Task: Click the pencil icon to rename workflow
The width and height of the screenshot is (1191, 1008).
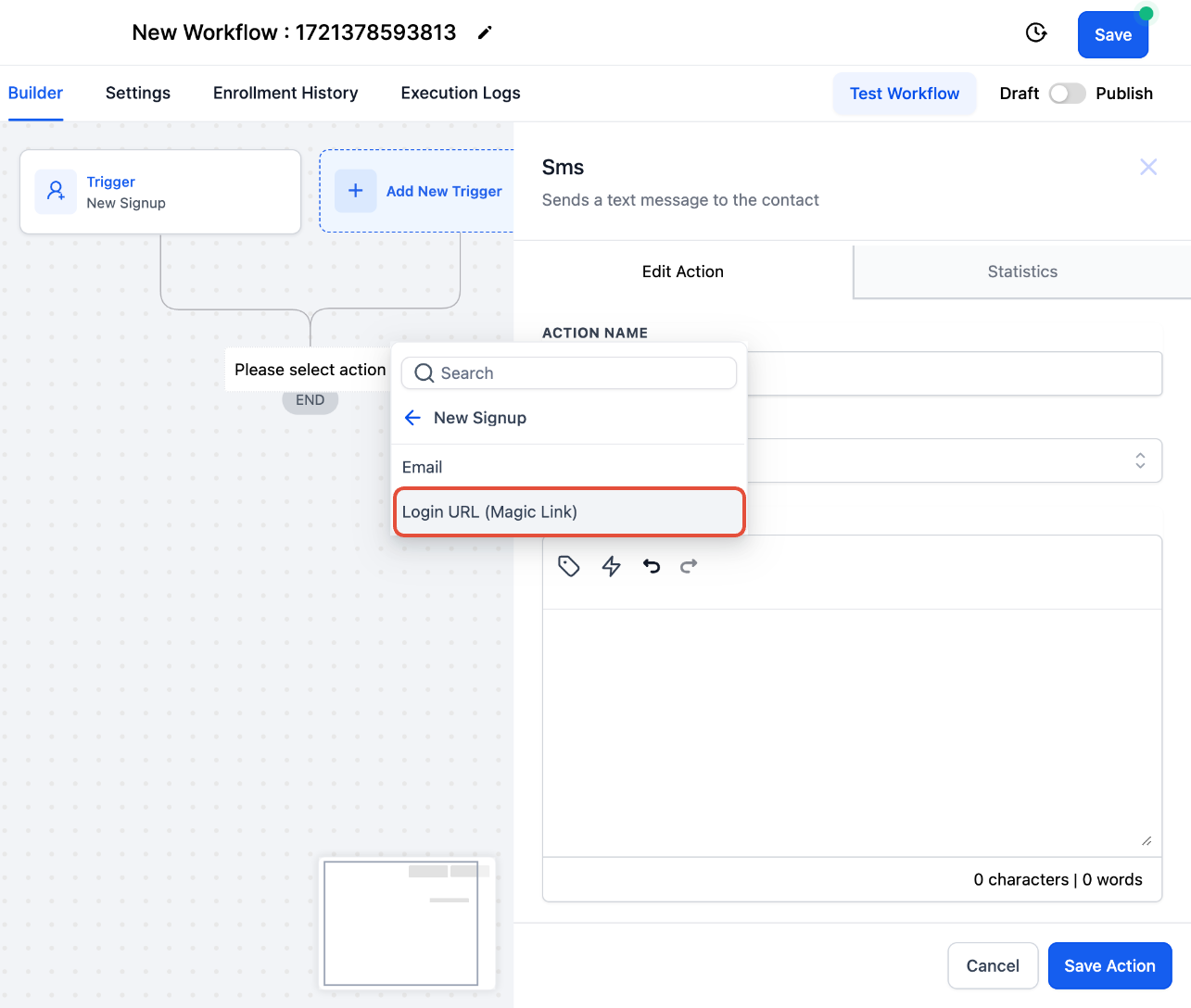Action: pos(485,33)
